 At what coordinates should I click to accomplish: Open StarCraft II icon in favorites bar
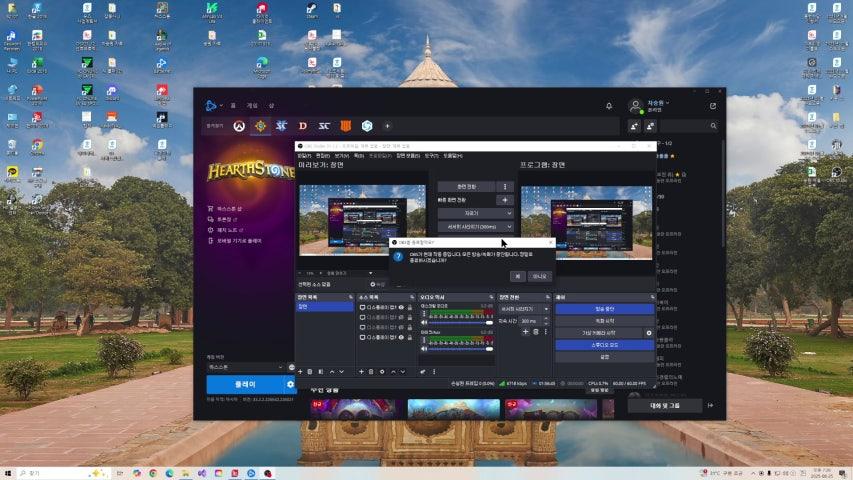281,126
